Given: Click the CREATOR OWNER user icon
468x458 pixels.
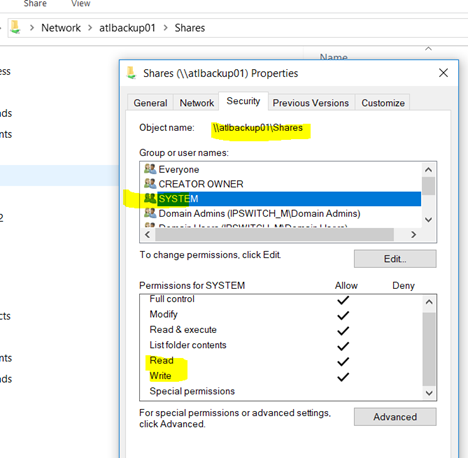Looking at the screenshot, I should coord(150,183).
